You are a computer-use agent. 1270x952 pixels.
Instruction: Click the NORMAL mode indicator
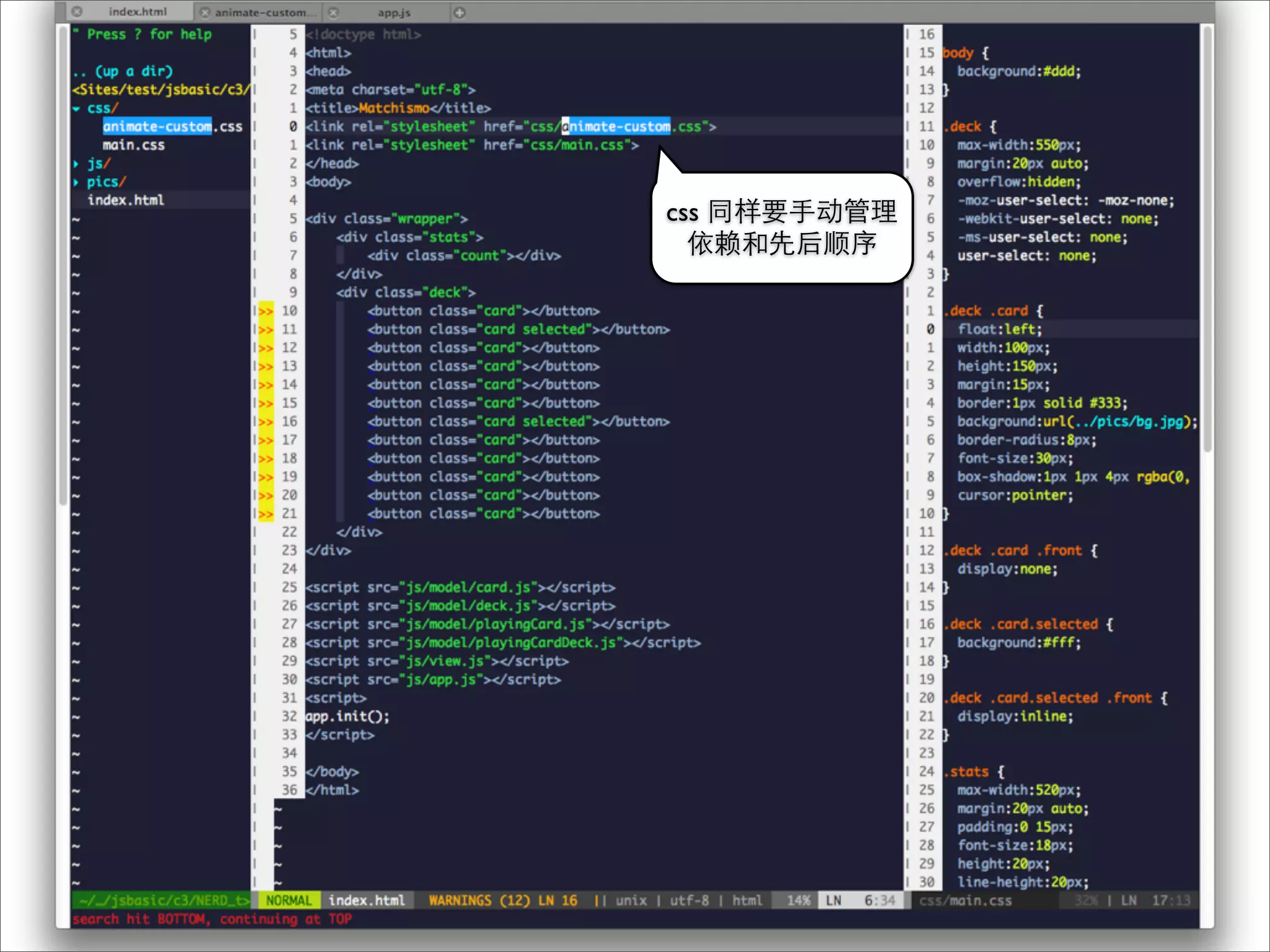[x=288, y=901]
